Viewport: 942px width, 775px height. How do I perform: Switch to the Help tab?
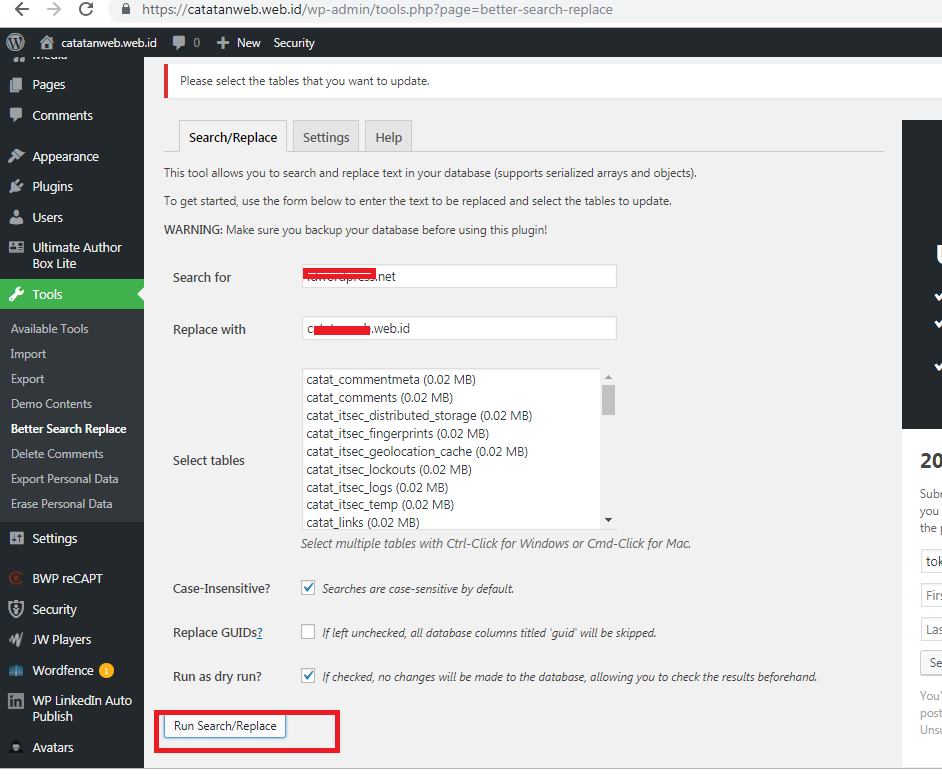click(x=388, y=138)
